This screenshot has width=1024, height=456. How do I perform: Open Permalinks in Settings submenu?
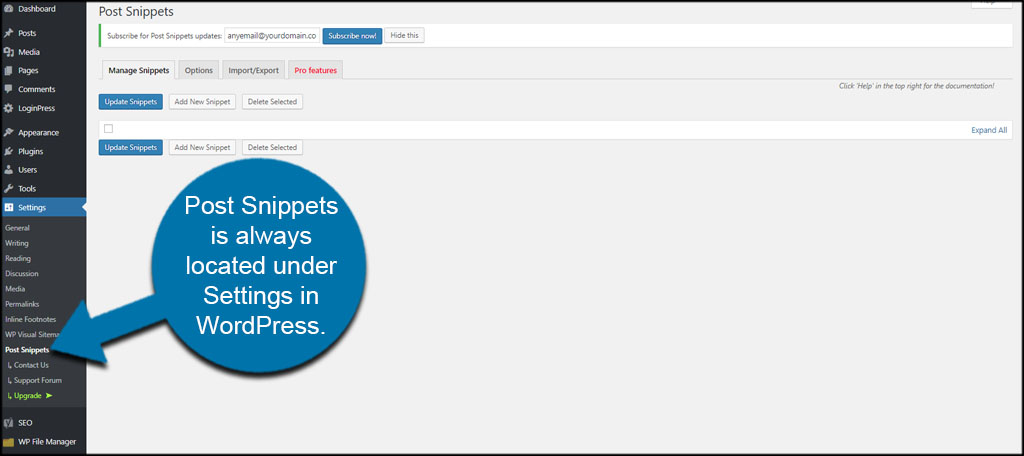click(x=23, y=303)
